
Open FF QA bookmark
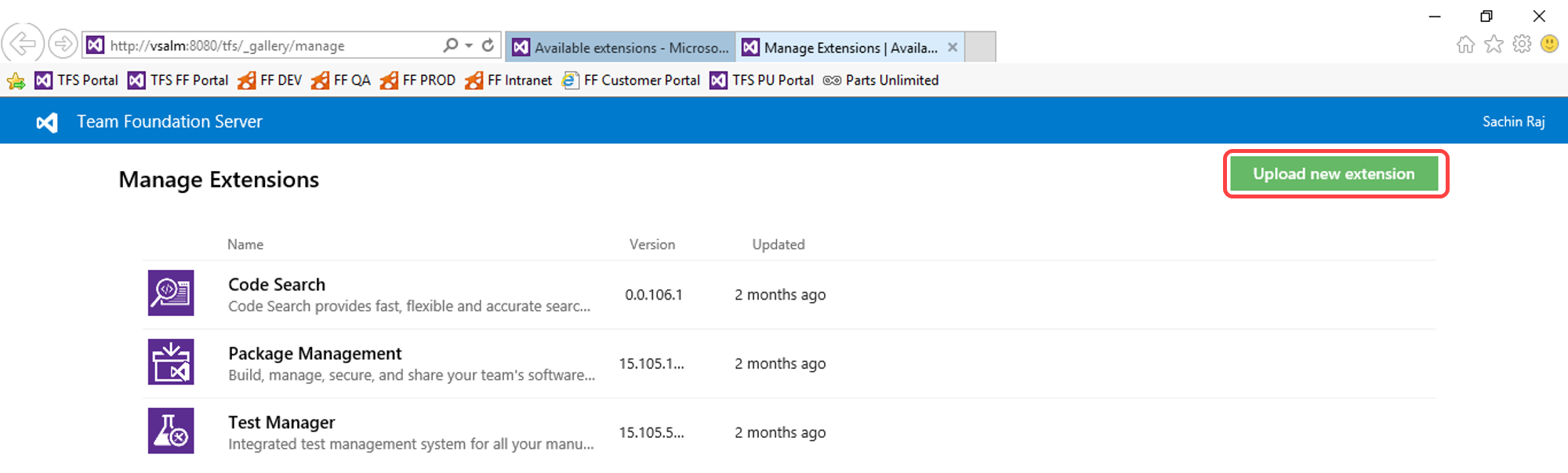341,80
